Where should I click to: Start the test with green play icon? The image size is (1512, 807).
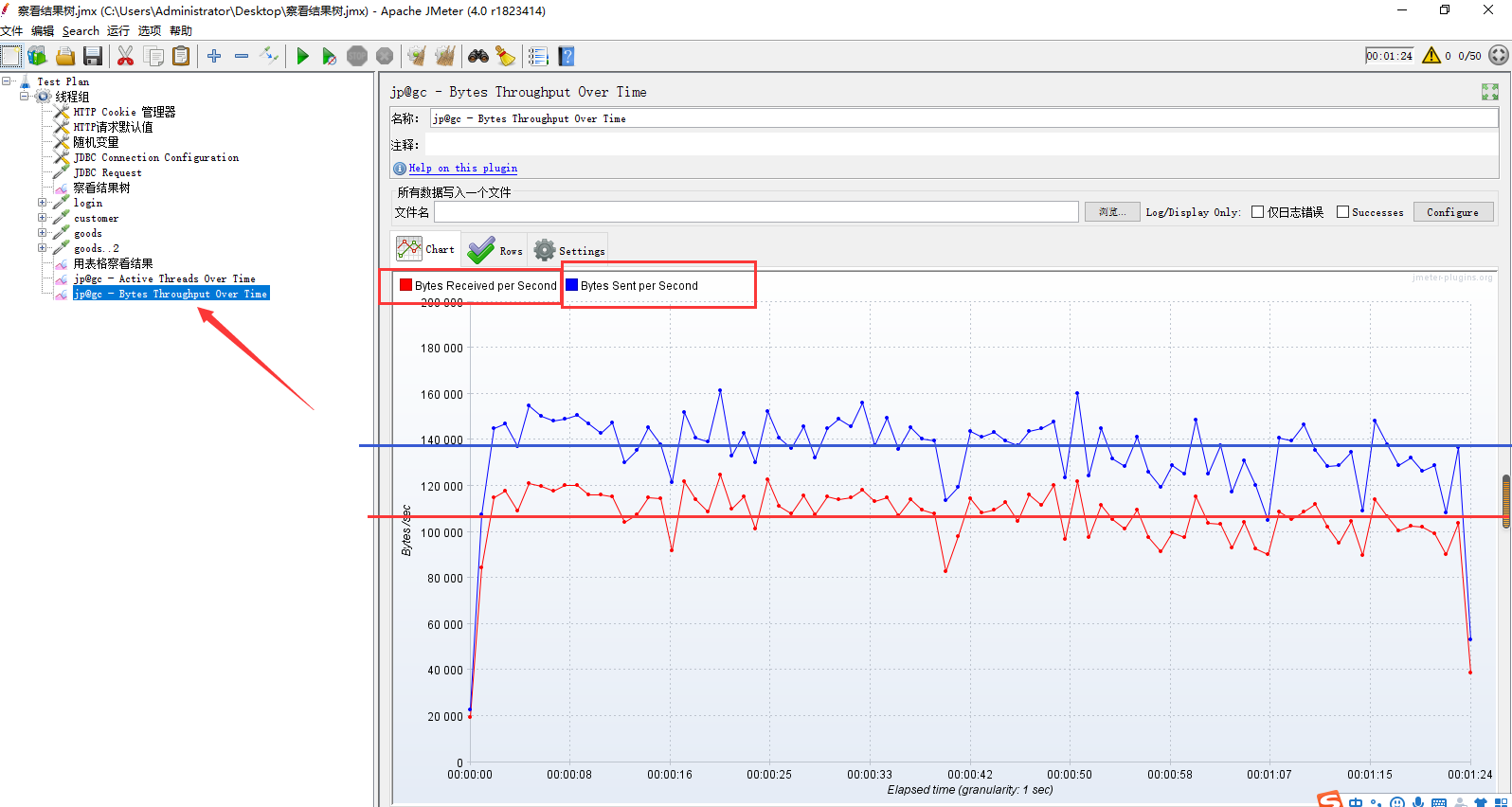(x=302, y=56)
